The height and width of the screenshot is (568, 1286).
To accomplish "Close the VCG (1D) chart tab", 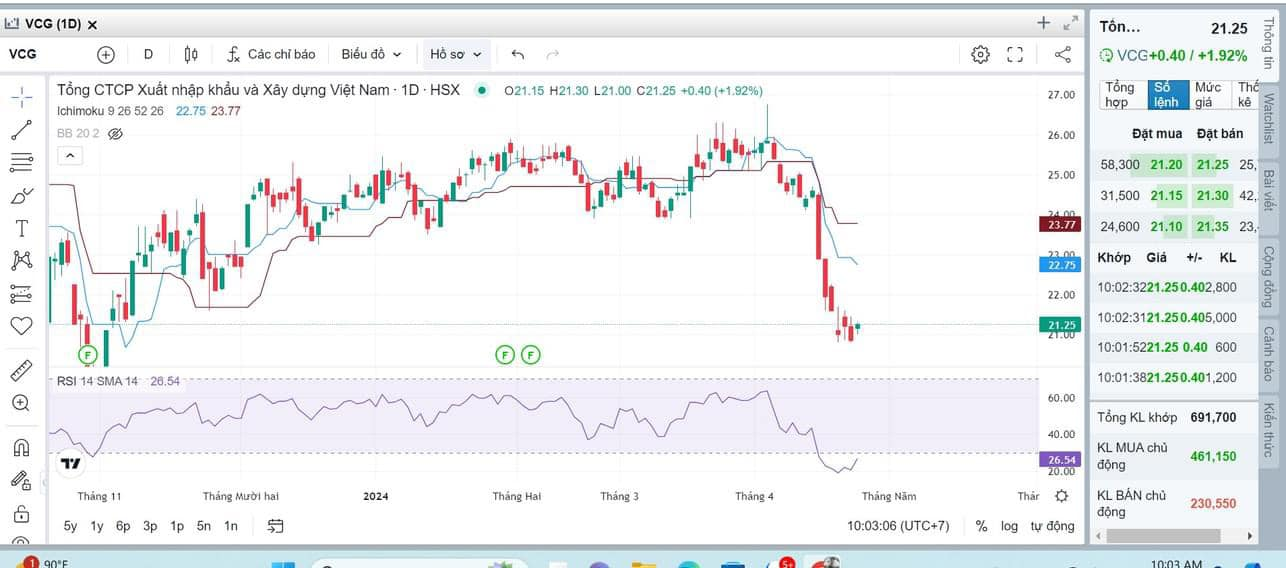I will point(93,23).
